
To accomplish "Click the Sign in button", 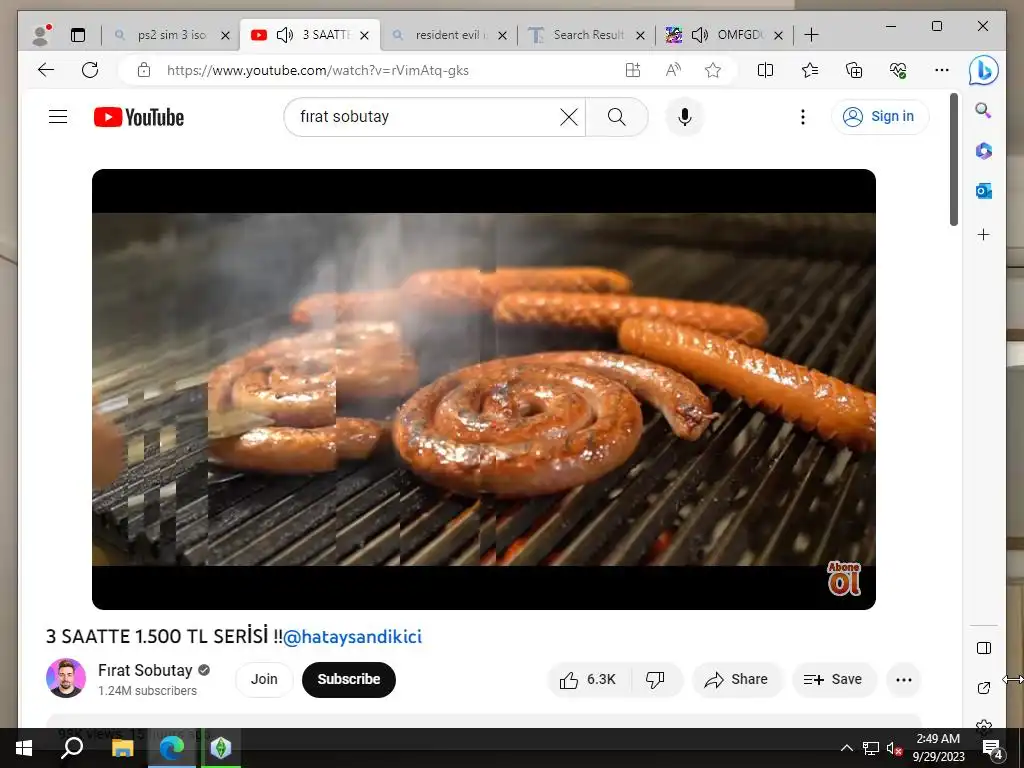I will coord(880,117).
